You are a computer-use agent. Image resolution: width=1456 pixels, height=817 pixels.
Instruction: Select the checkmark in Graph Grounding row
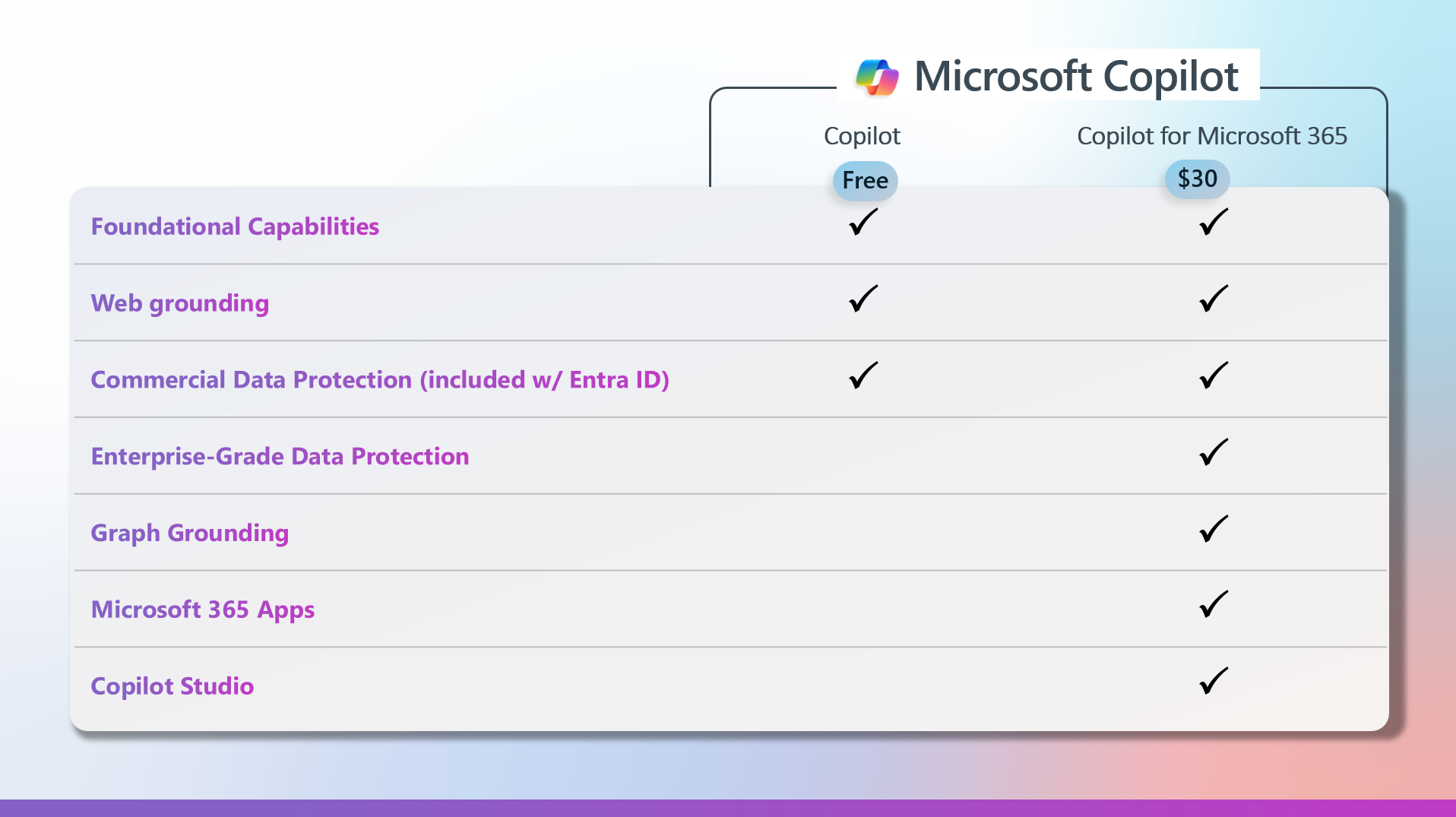1213,529
